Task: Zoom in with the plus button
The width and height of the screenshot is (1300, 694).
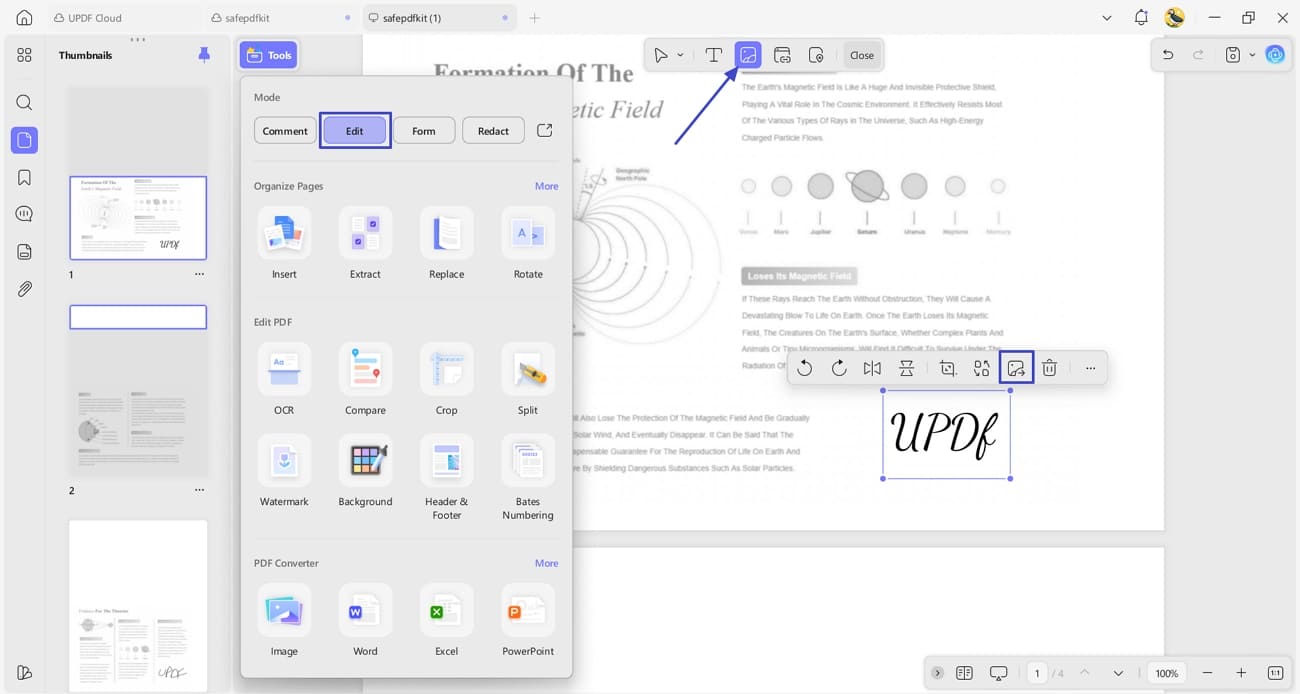Action: pos(1241,673)
